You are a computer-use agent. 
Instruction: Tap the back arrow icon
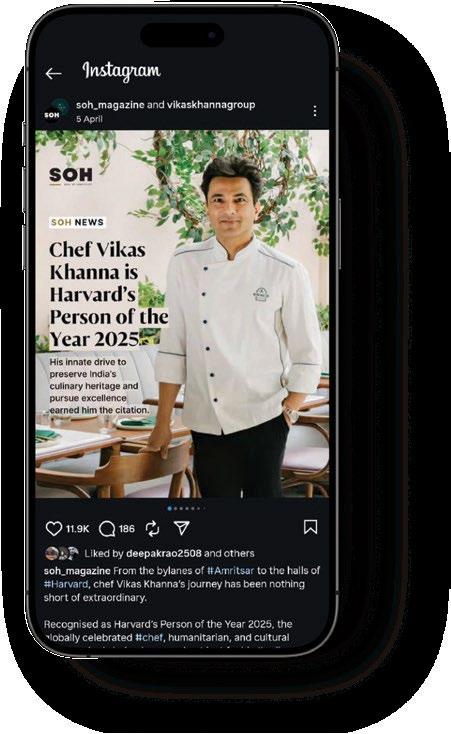(53, 73)
